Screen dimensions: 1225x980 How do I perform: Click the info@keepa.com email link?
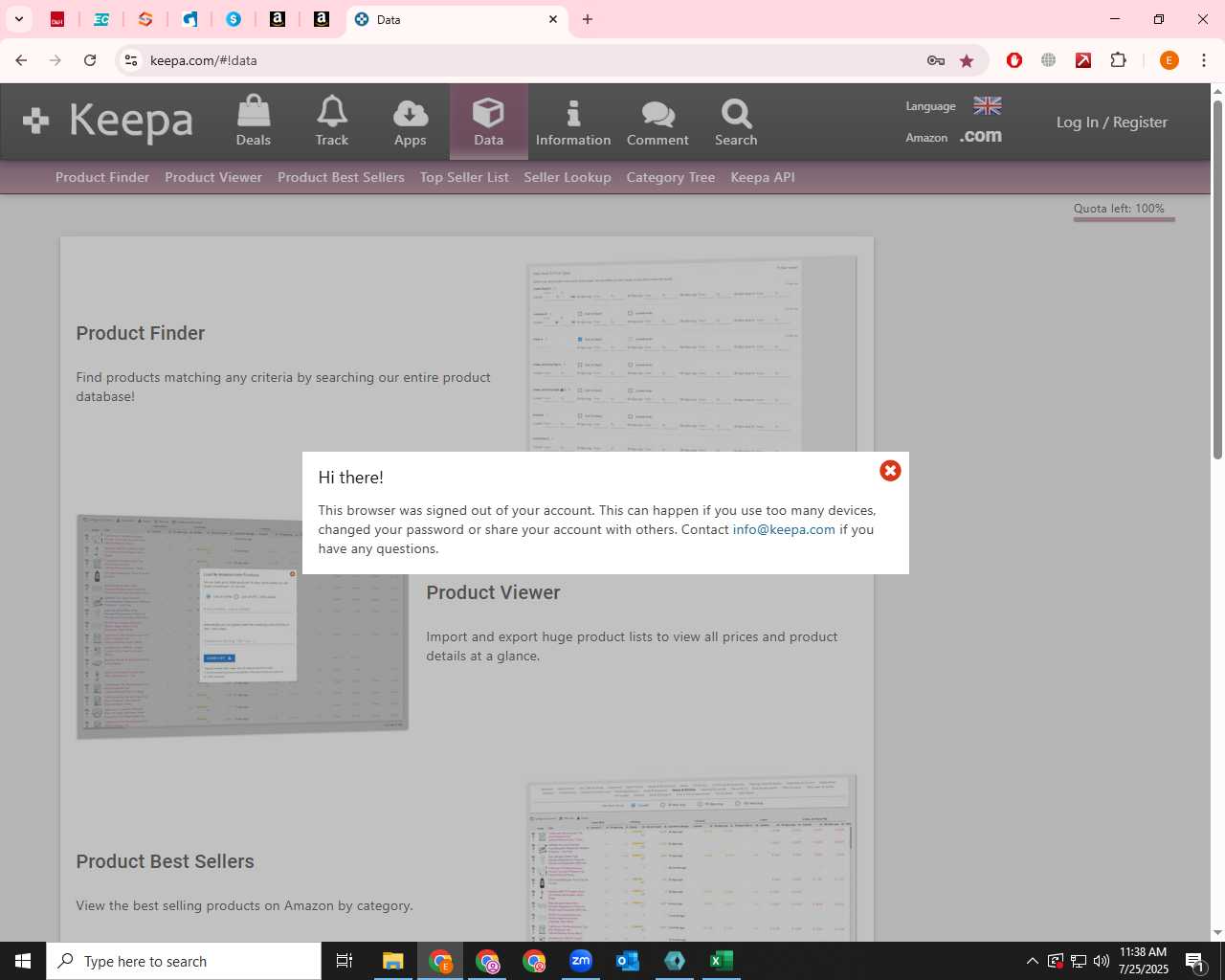[x=784, y=529]
